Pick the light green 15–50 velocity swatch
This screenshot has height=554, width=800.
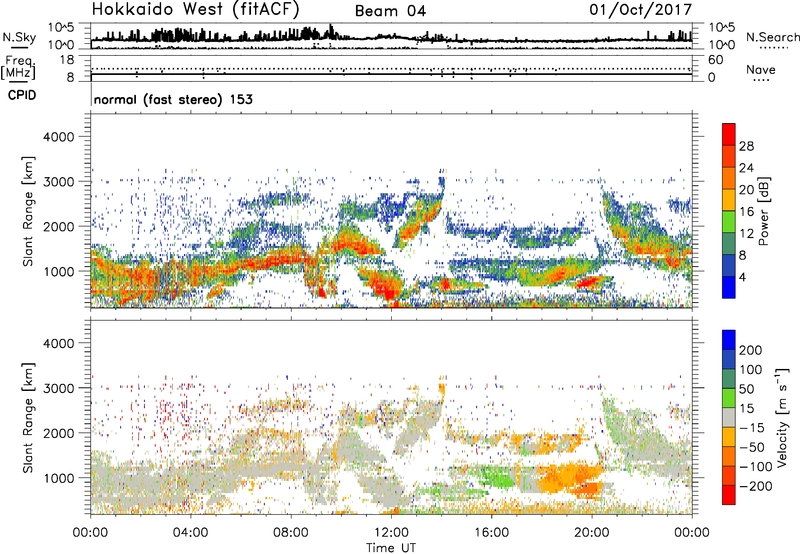point(729,398)
